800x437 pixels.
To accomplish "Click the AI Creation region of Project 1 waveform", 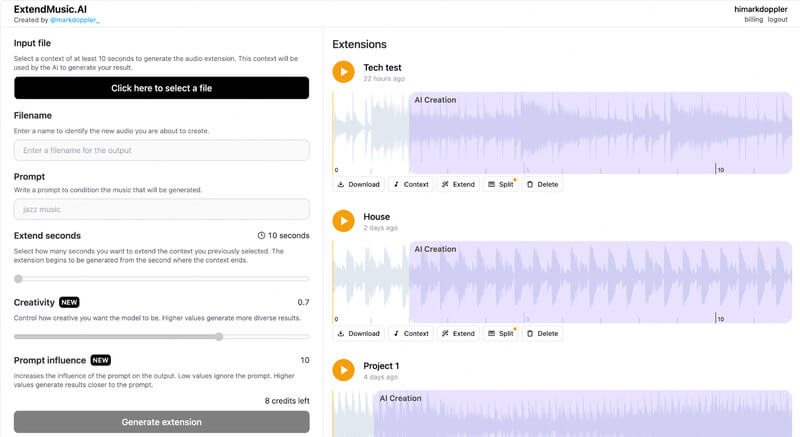I will pyautogui.click(x=582, y=414).
